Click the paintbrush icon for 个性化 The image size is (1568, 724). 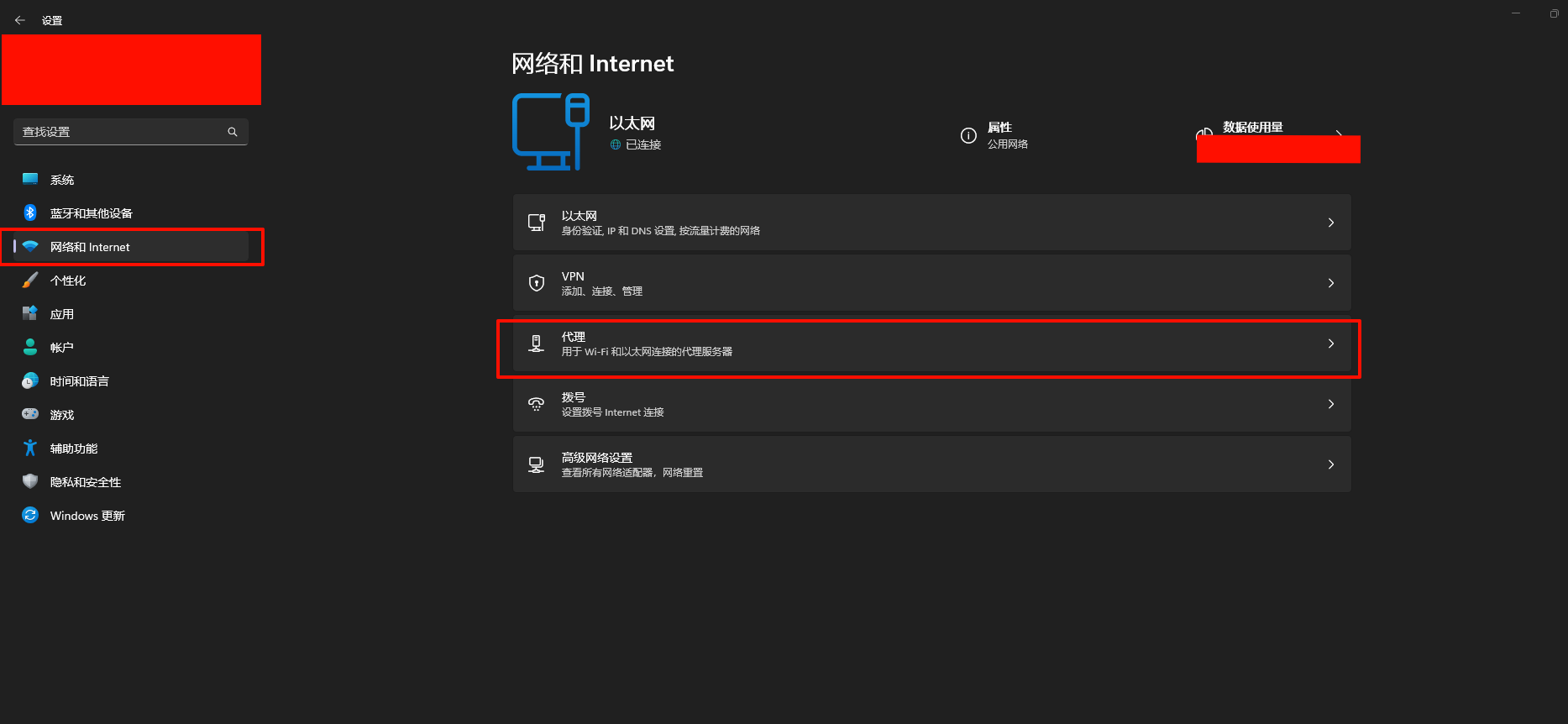[x=30, y=280]
